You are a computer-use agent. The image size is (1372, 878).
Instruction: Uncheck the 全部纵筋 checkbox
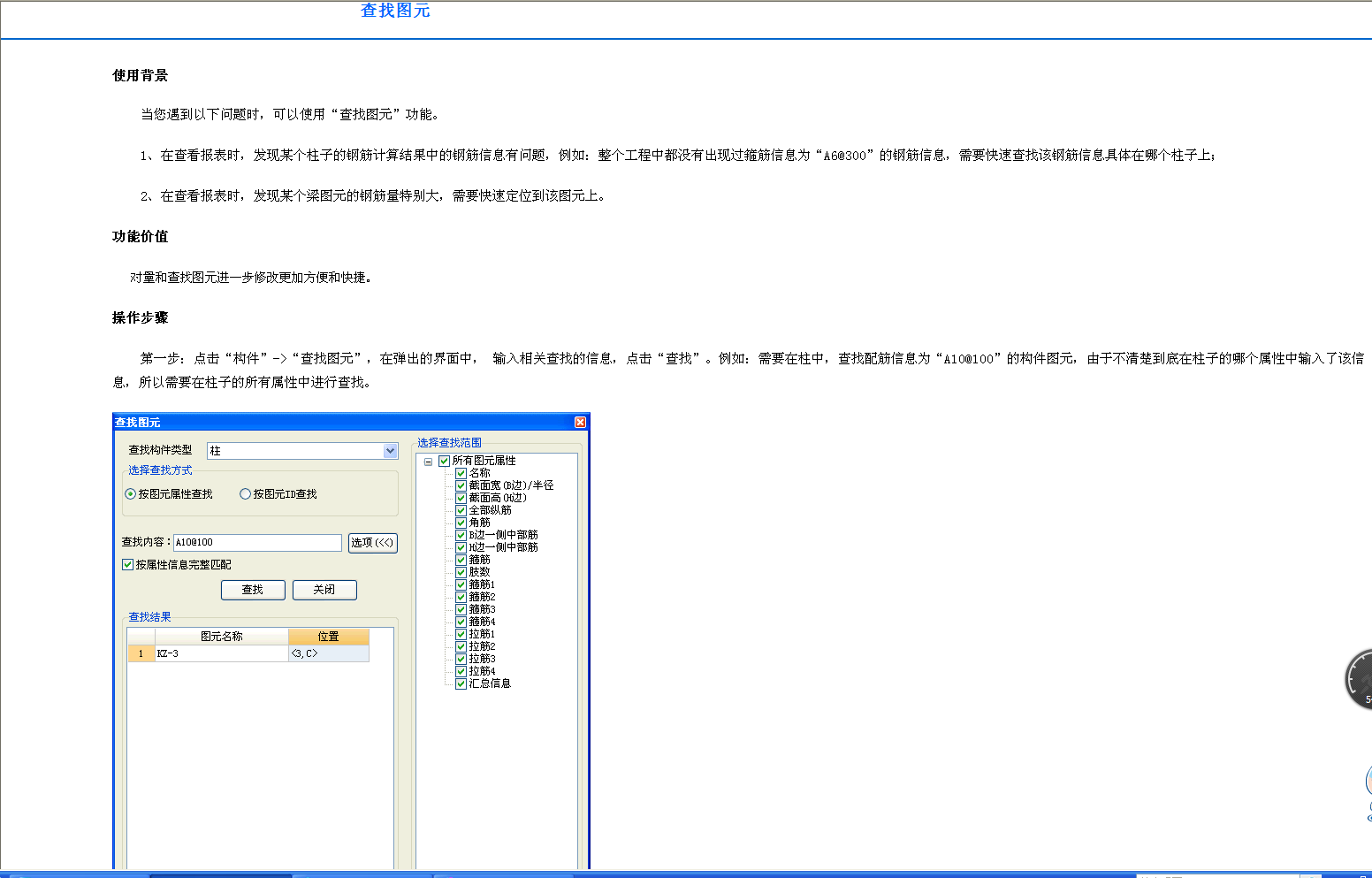click(x=461, y=510)
